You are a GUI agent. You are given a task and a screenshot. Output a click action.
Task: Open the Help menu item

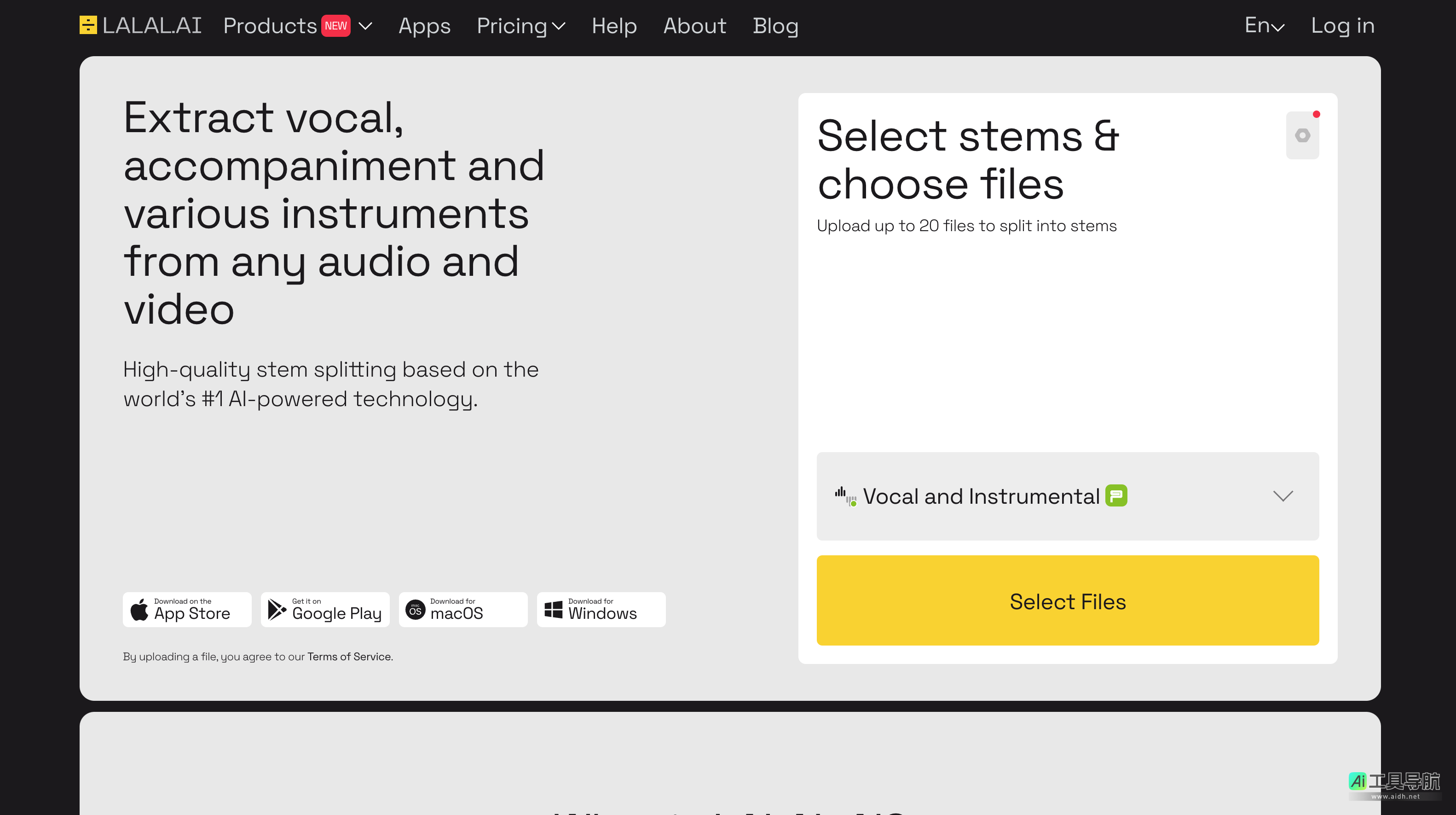(614, 26)
